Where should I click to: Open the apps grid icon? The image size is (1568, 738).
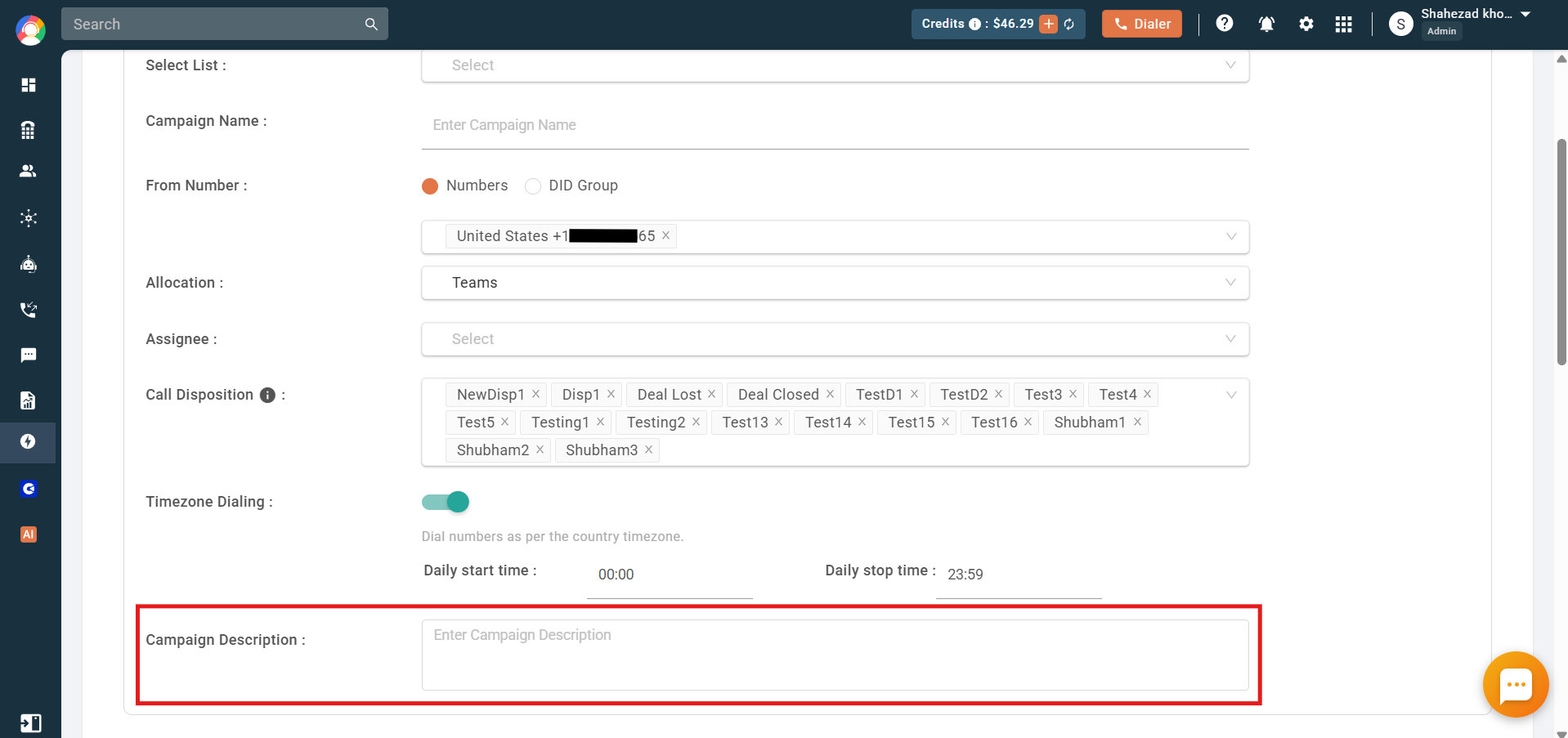(x=1344, y=25)
